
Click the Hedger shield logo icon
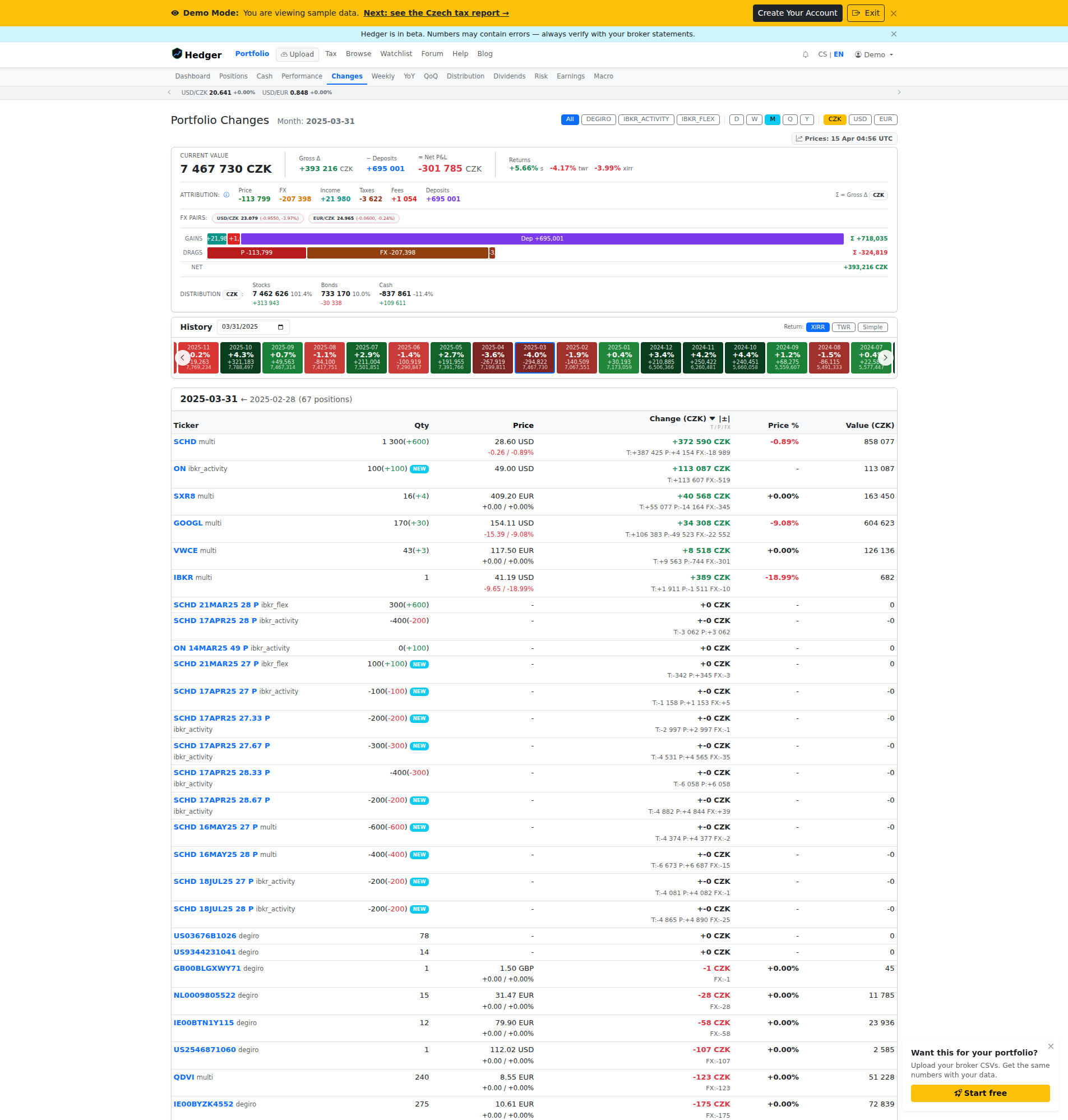[x=177, y=54]
